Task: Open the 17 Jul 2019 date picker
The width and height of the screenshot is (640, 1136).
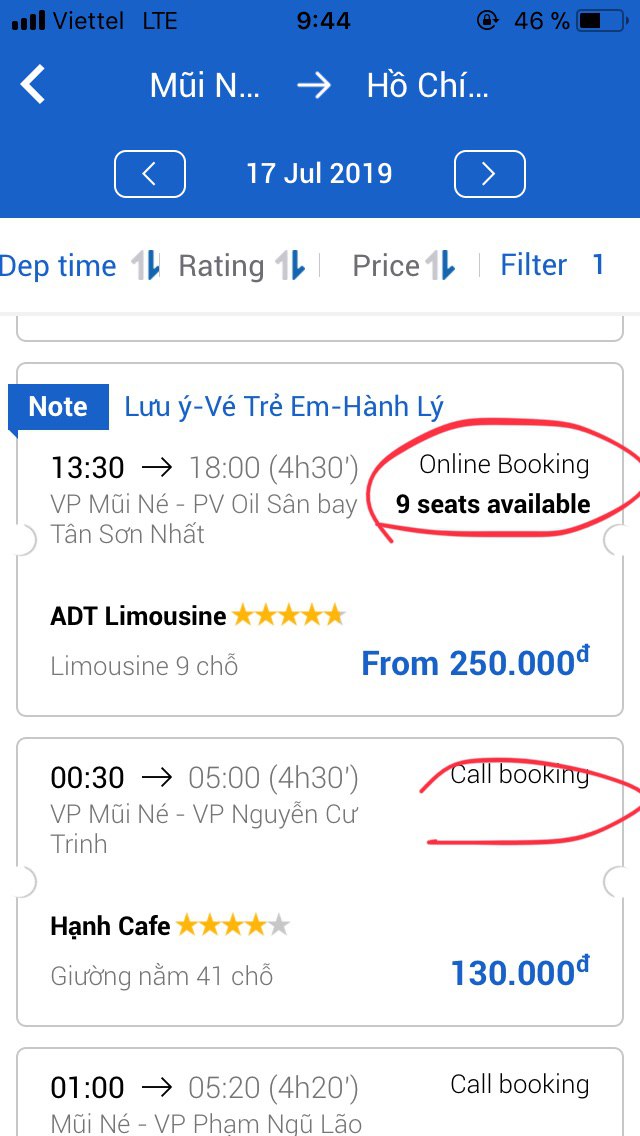Action: click(x=319, y=174)
